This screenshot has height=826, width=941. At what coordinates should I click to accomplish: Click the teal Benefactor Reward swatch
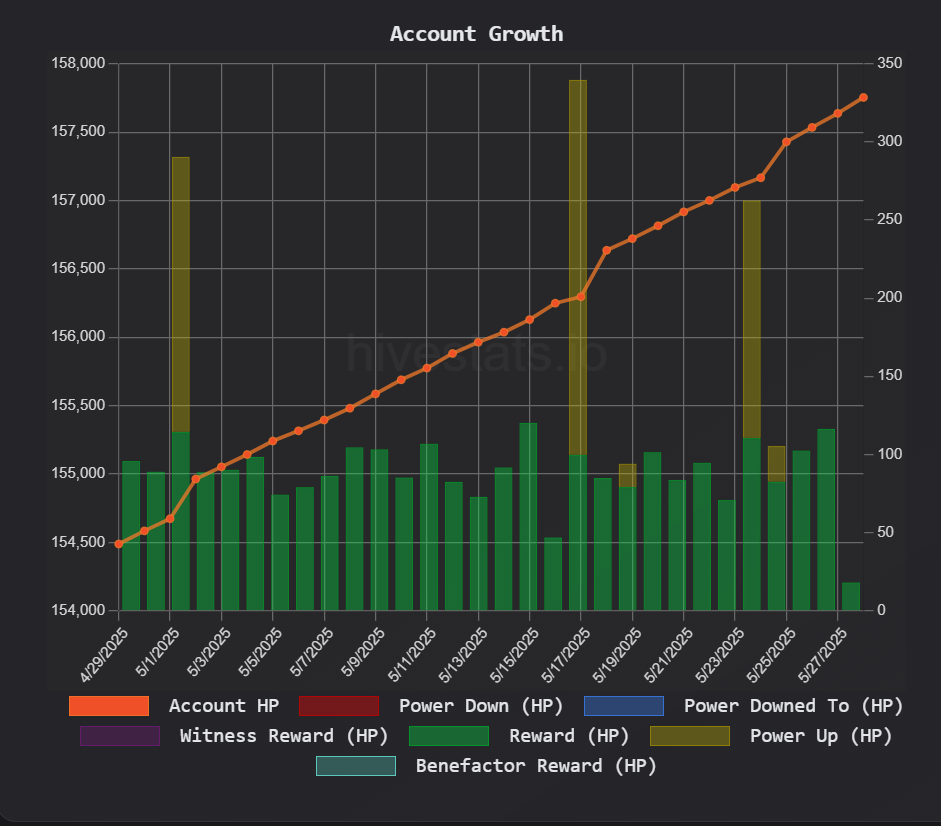(x=356, y=766)
